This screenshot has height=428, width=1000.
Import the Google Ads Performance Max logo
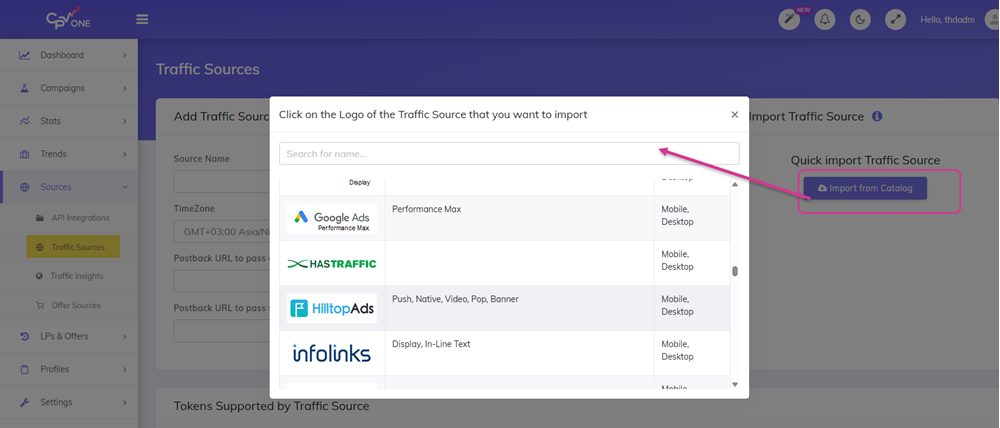(332, 218)
